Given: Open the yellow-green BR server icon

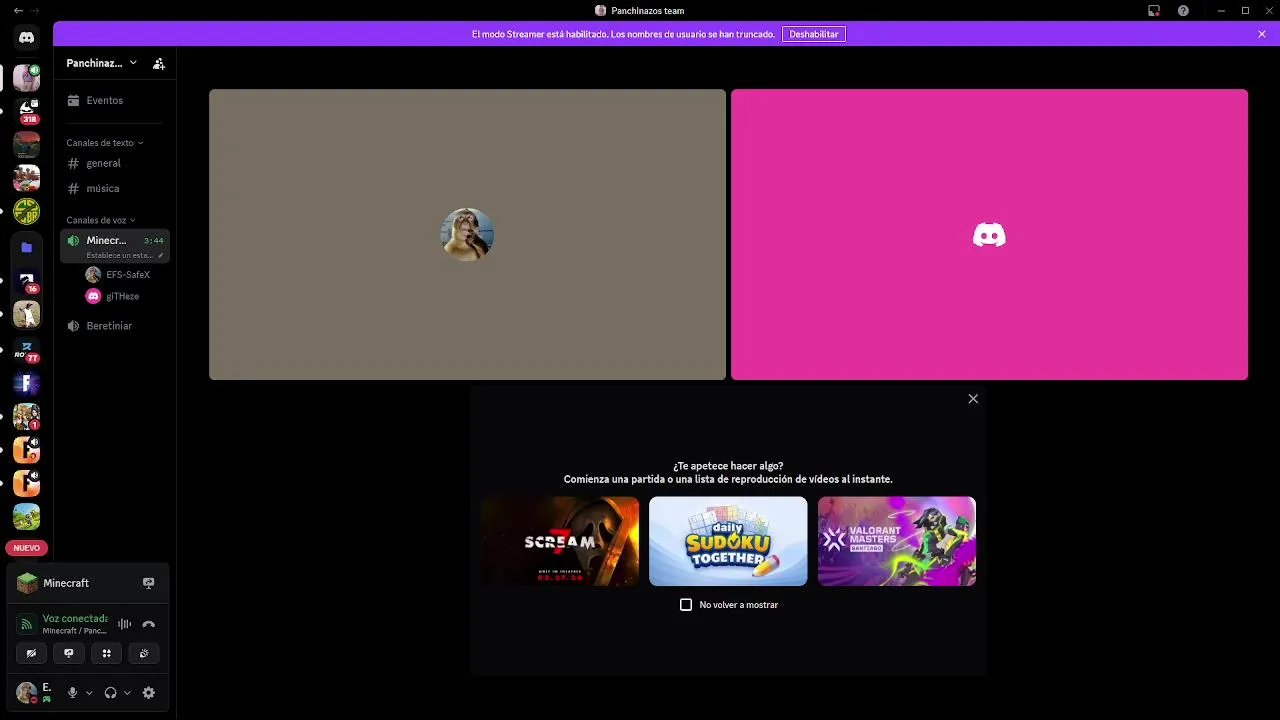Looking at the screenshot, I should point(27,212).
